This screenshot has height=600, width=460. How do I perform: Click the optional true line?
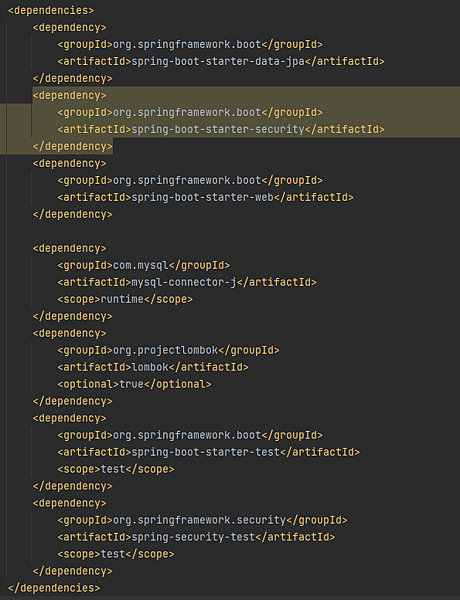[x=134, y=384]
